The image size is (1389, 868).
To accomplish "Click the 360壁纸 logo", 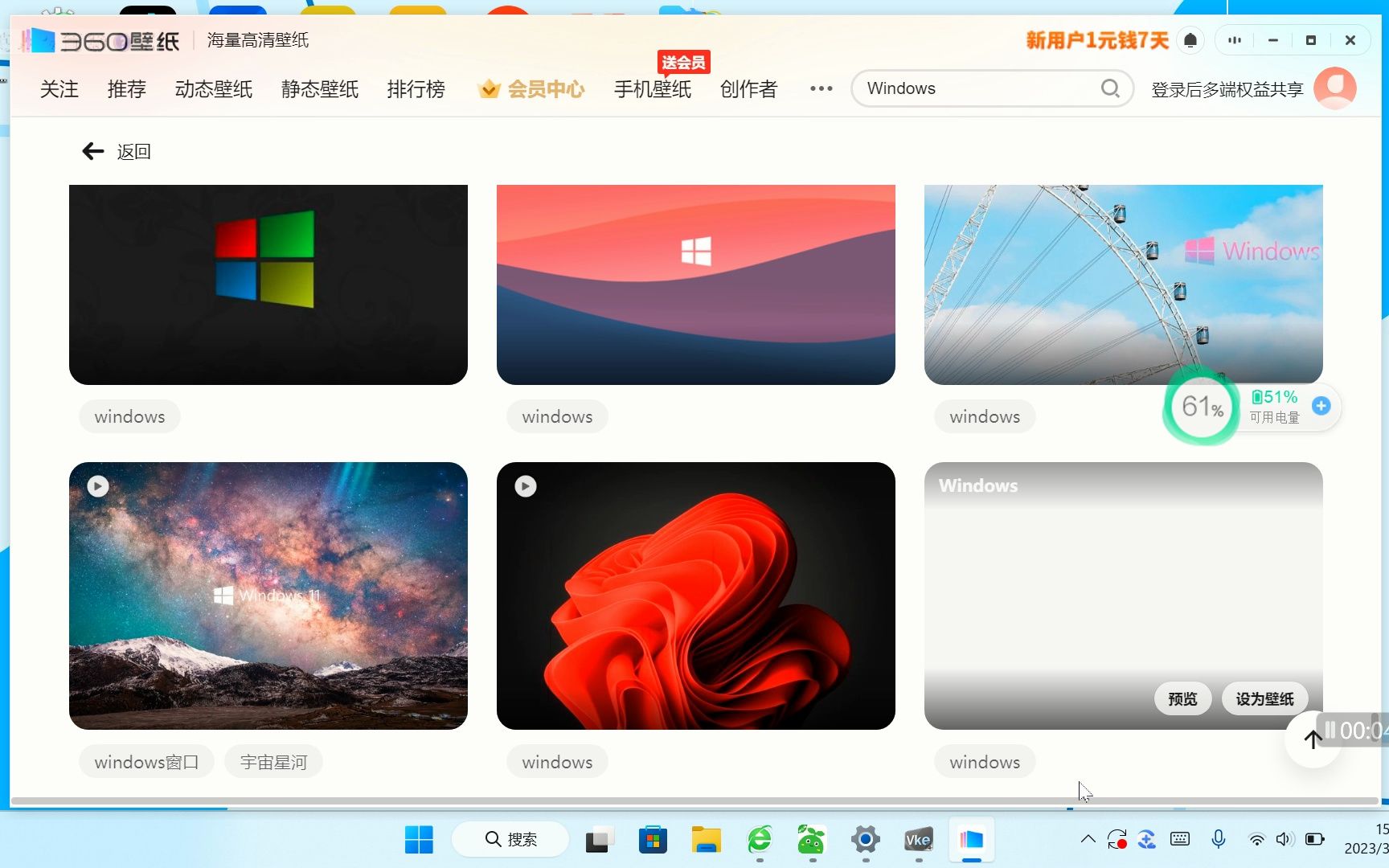I will tap(100, 40).
